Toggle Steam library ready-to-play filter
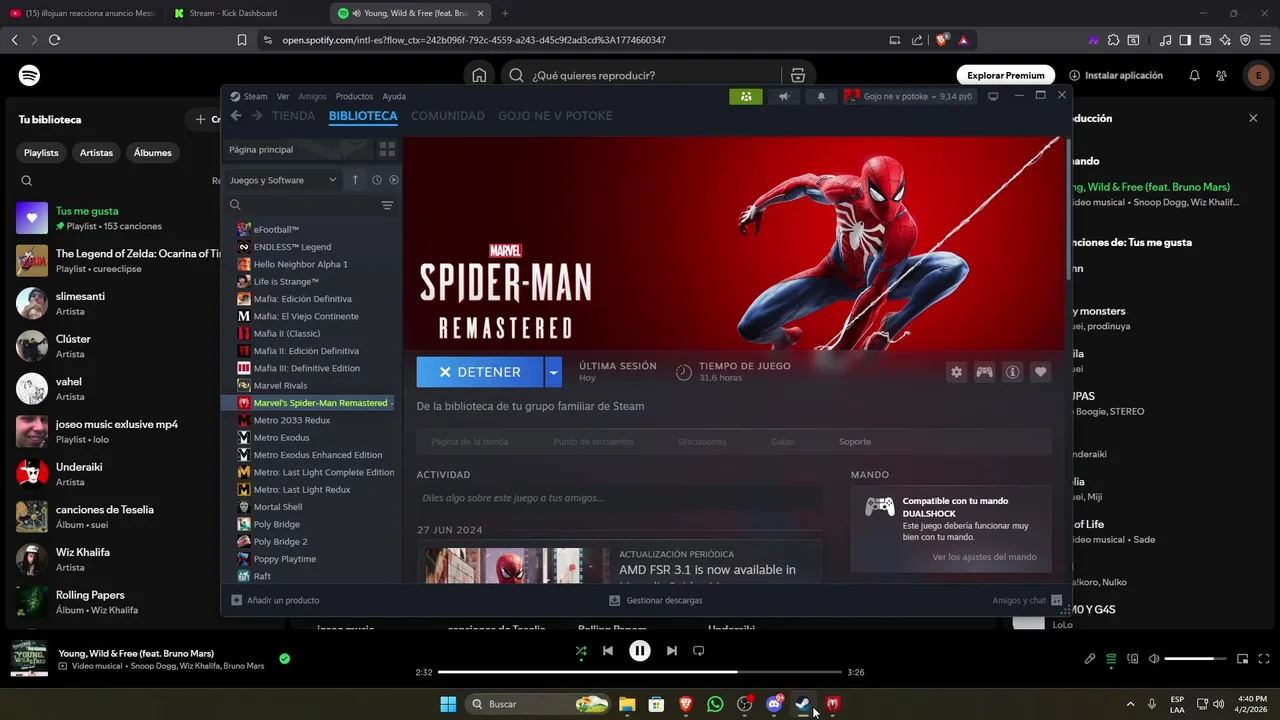 tap(394, 180)
